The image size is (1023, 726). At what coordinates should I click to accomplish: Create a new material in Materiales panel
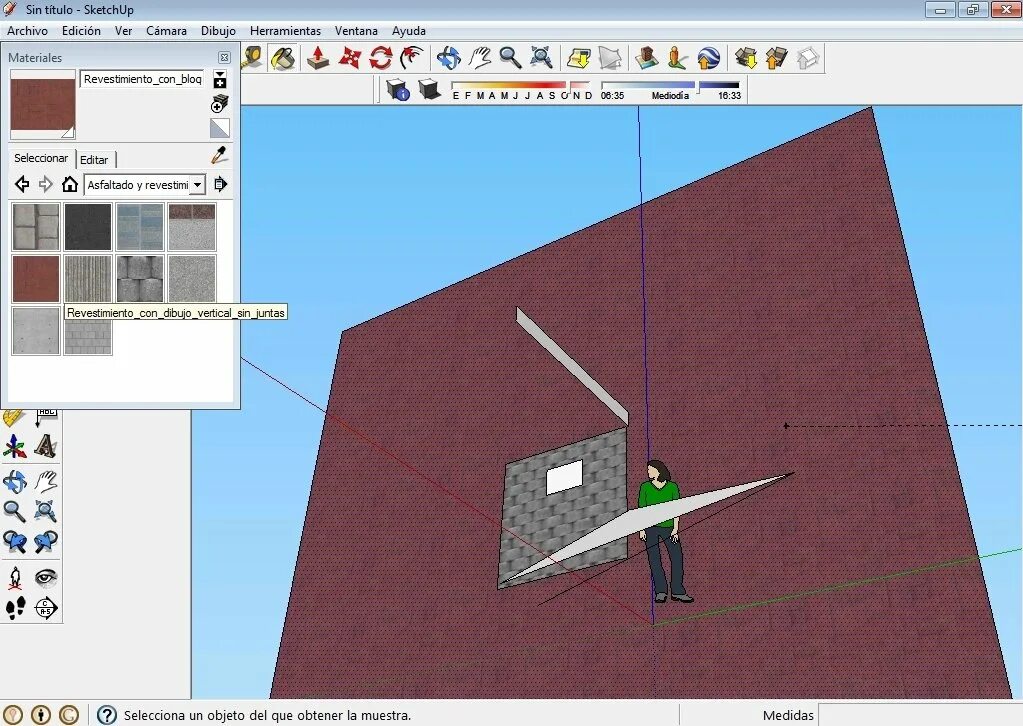(x=220, y=103)
